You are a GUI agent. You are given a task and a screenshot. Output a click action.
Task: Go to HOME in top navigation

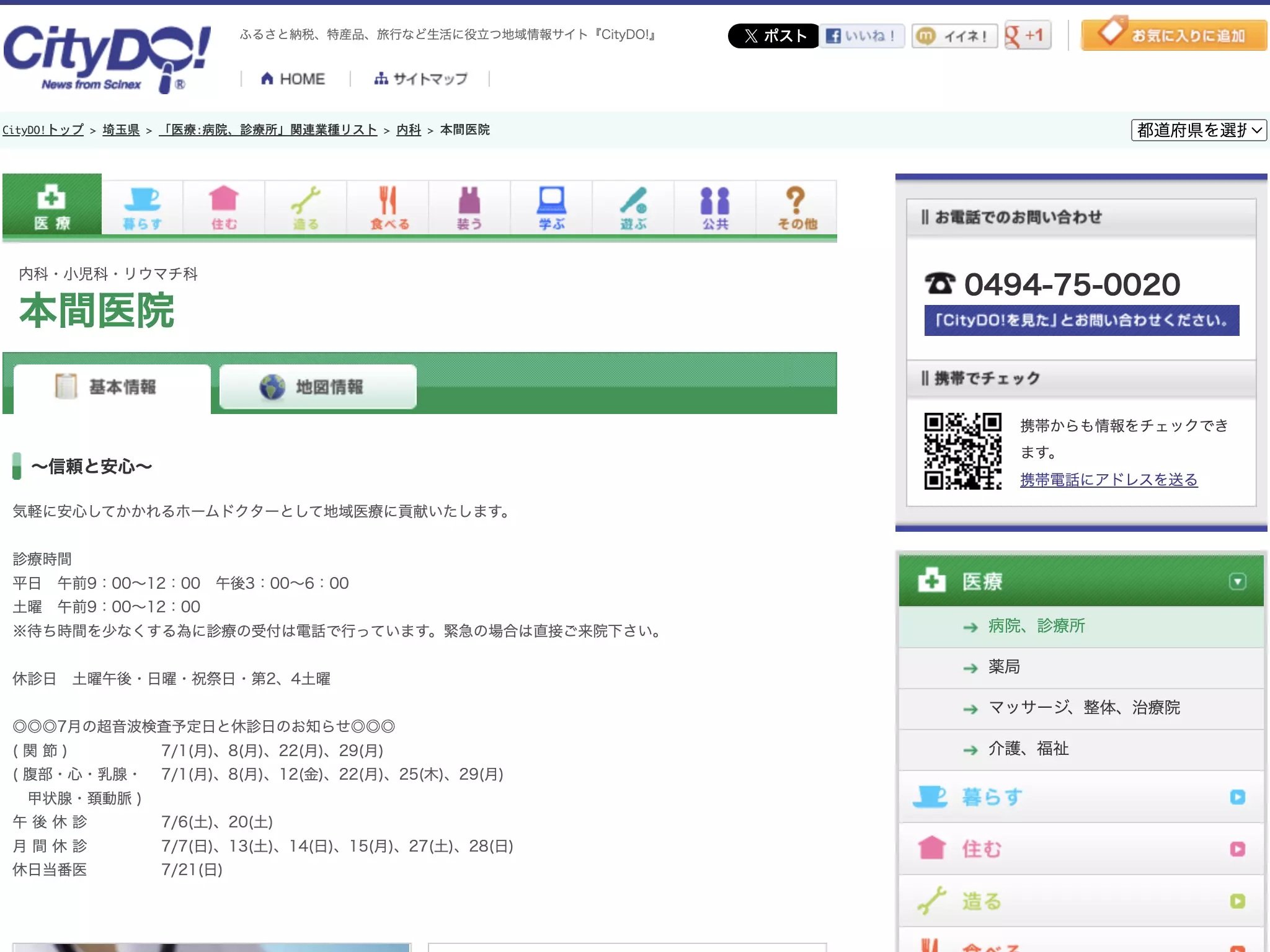pos(293,79)
